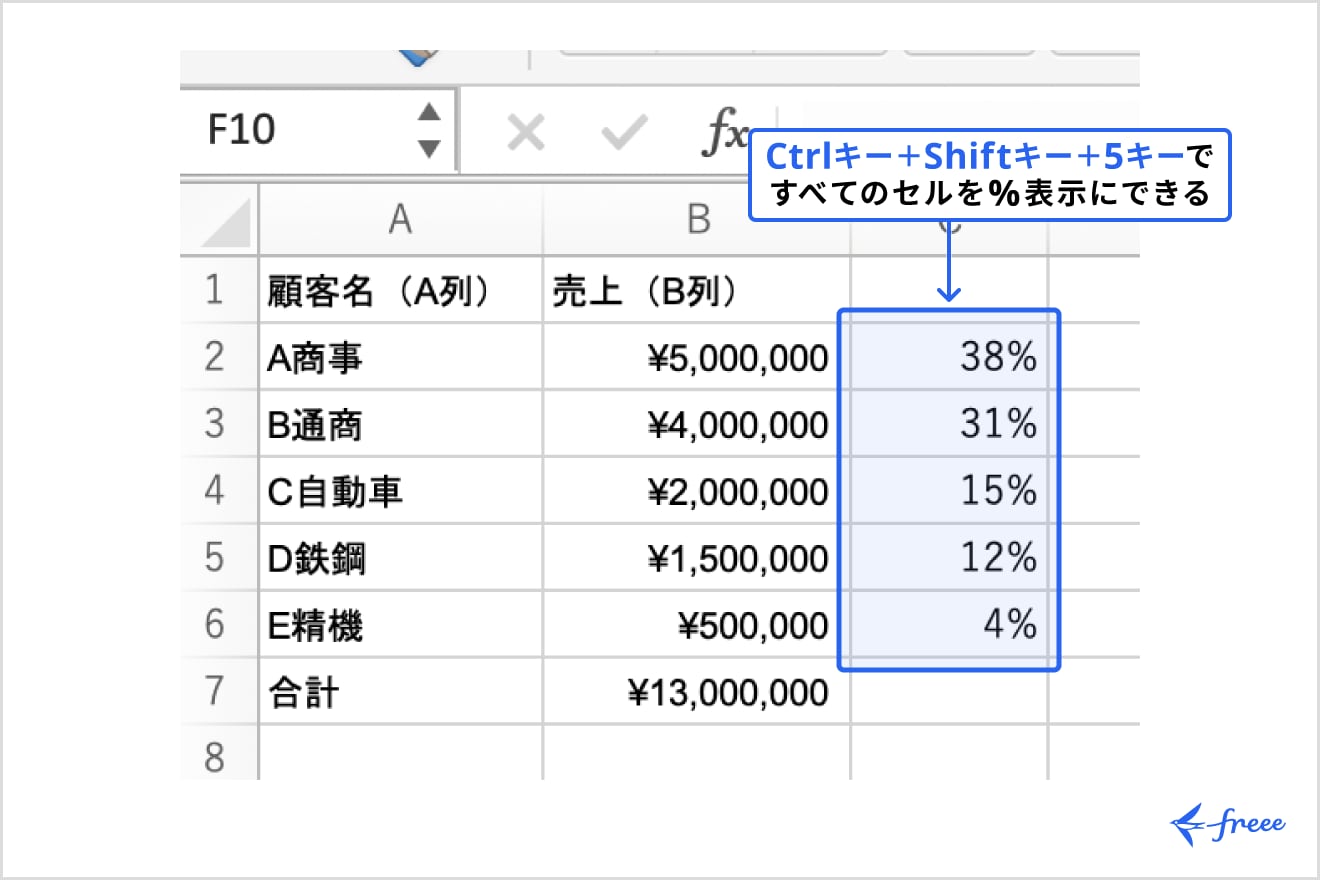Screen dimensions: 1320x880
Task: Select the cell showing 38%
Action: pos(950,357)
